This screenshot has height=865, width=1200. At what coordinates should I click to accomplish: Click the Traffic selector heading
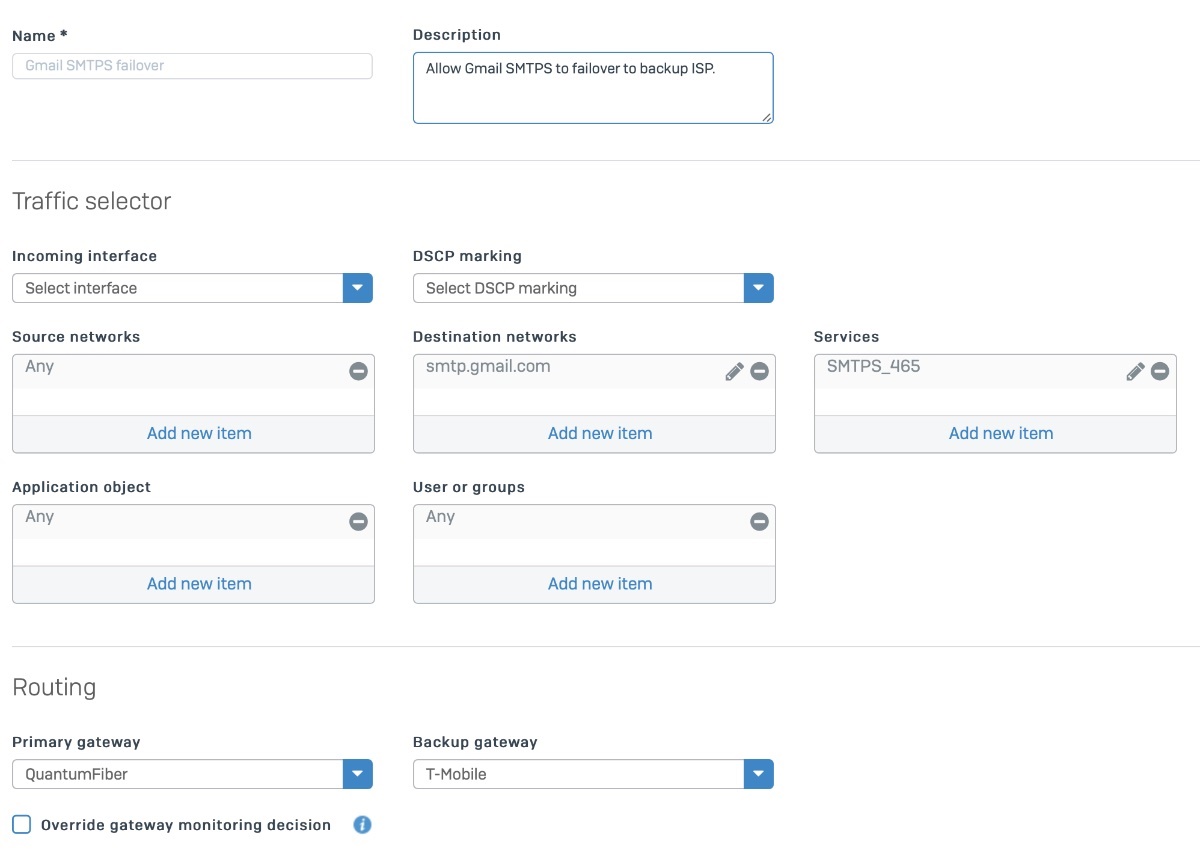click(x=92, y=201)
